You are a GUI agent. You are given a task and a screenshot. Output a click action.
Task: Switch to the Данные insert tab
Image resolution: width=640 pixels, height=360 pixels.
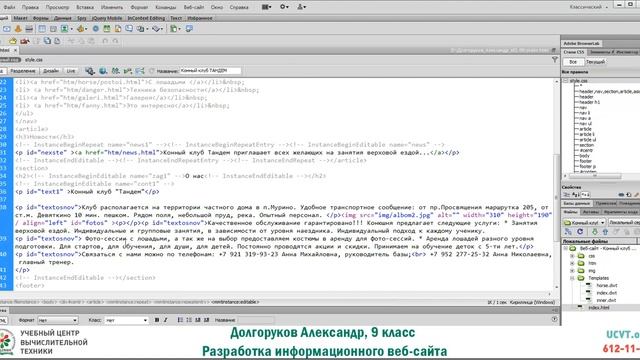62,18
